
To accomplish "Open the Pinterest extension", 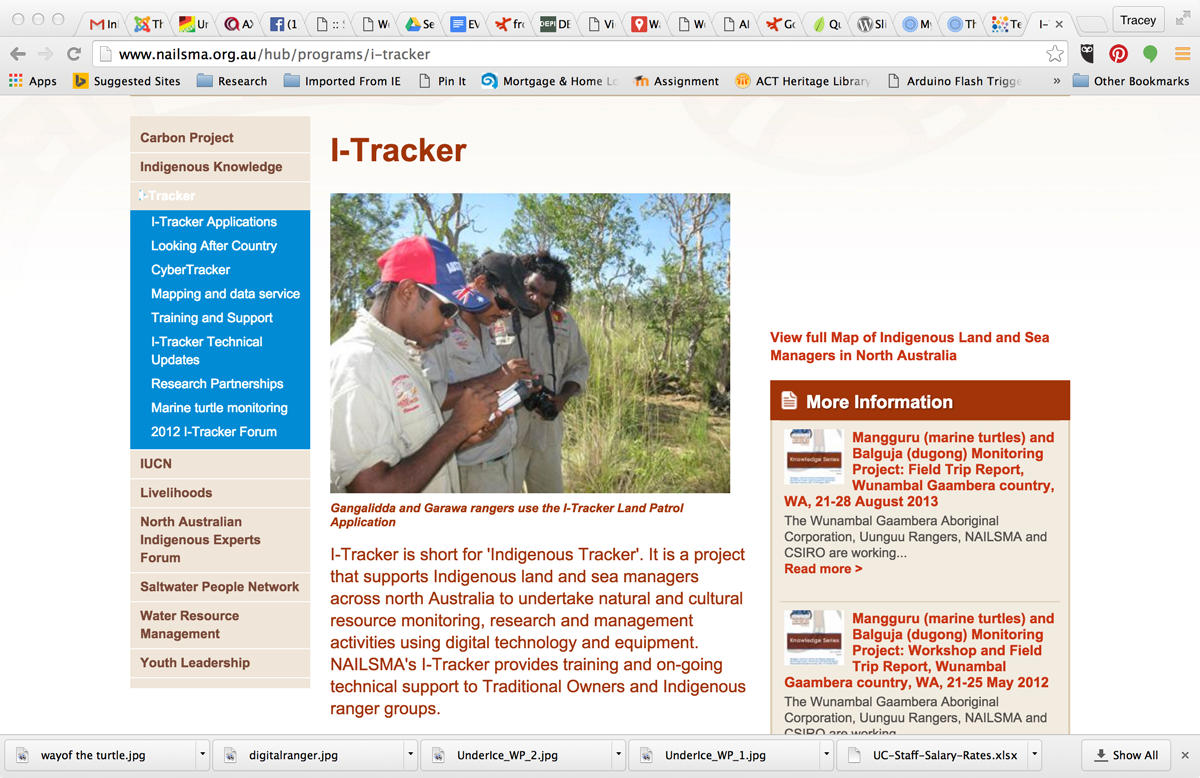I will (x=1118, y=54).
